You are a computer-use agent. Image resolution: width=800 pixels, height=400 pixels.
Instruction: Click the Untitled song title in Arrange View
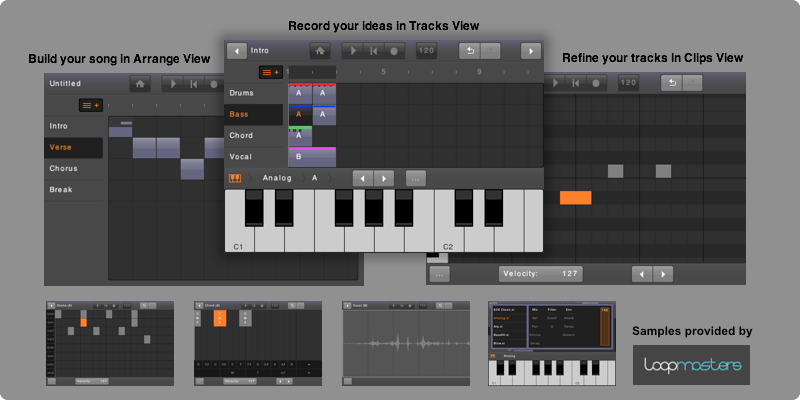(x=65, y=84)
